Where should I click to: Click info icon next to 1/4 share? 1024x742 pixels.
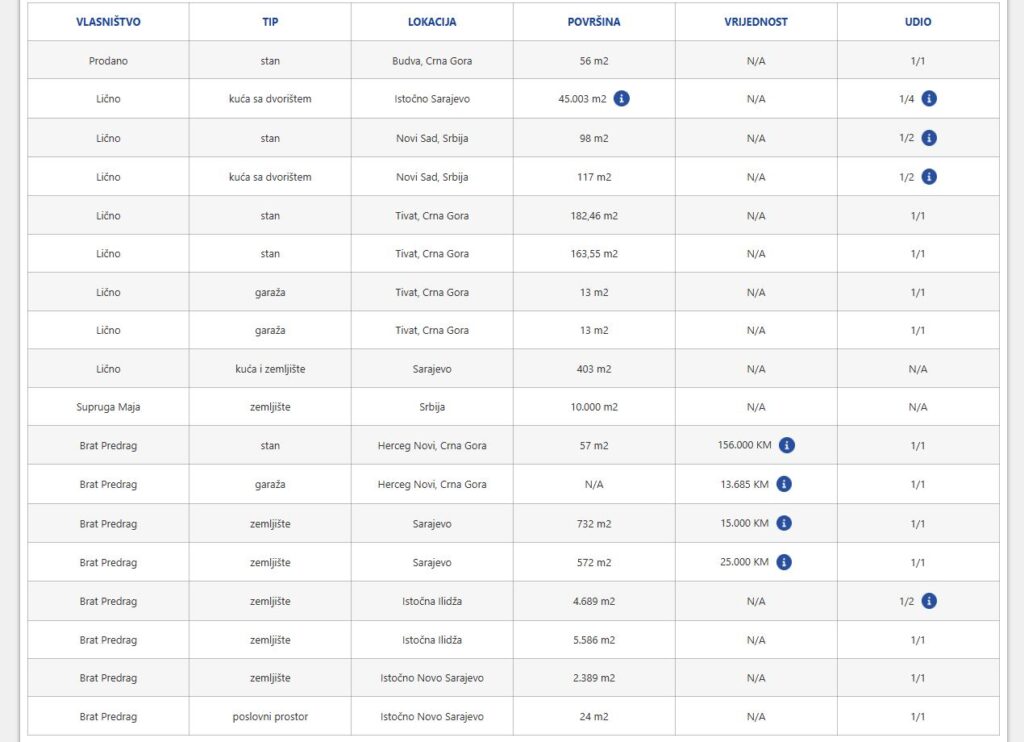929,99
